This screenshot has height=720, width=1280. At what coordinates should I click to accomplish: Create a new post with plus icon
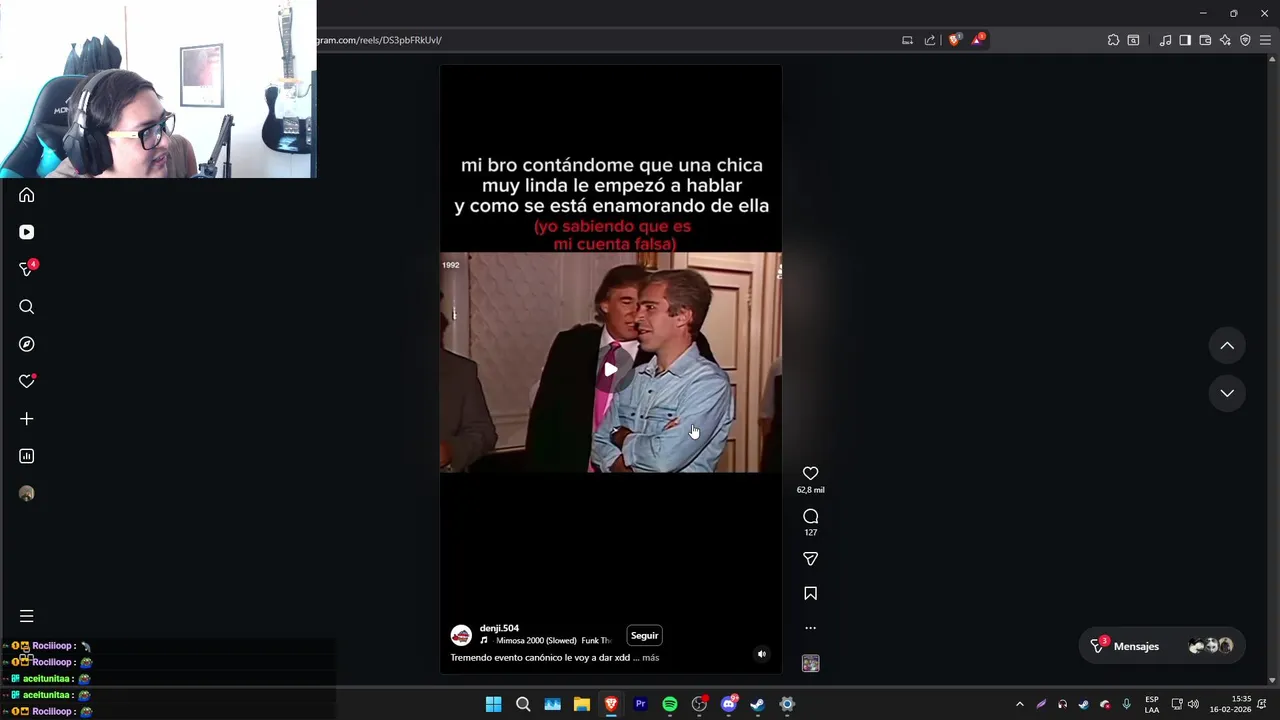(27, 419)
